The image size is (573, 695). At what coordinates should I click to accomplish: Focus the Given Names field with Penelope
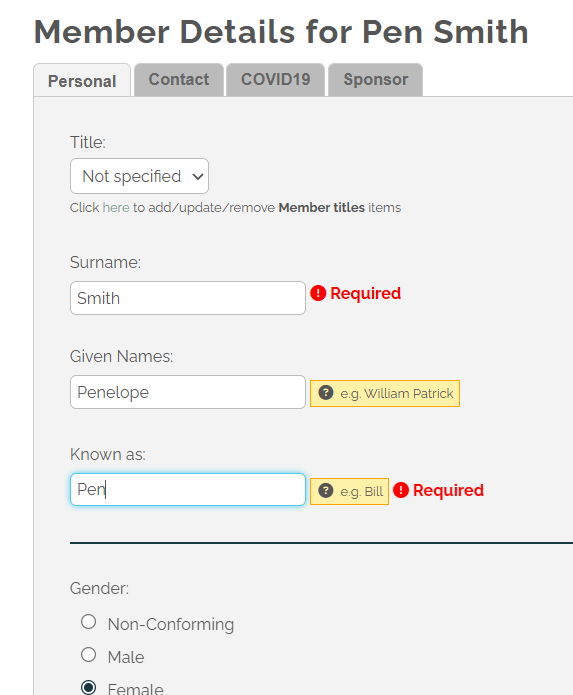(188, 392)
